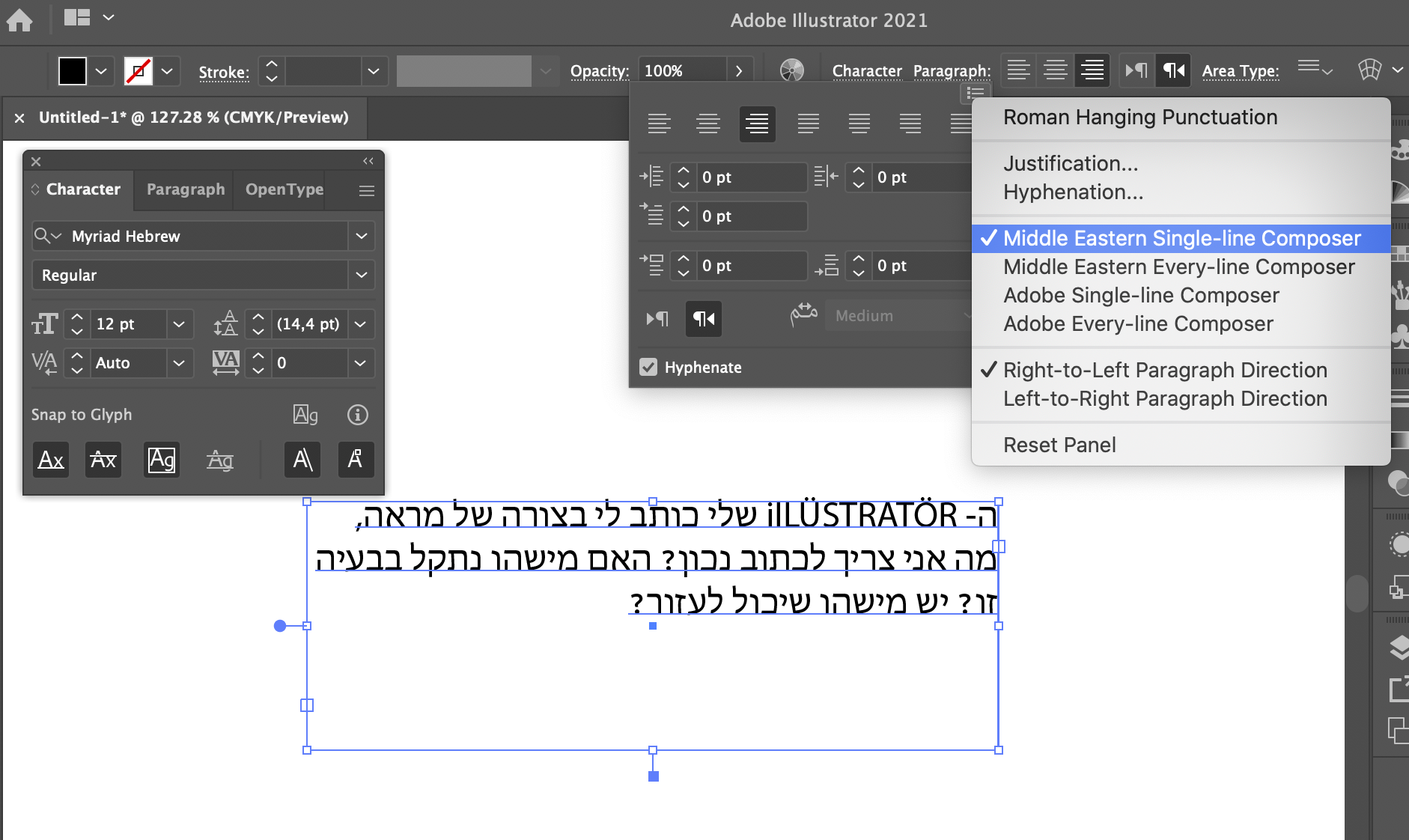Click Reset Panel in the panel menu
The height and width of the screenshot is (840, 1409).
tap(1059, 444)
